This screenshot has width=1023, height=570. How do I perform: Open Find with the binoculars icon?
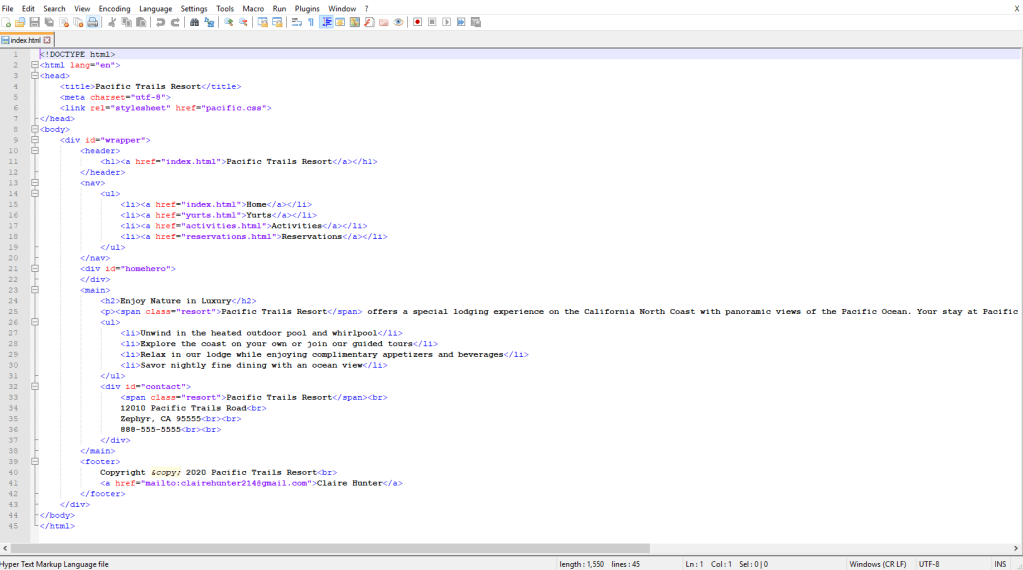[x=195, y=22]
